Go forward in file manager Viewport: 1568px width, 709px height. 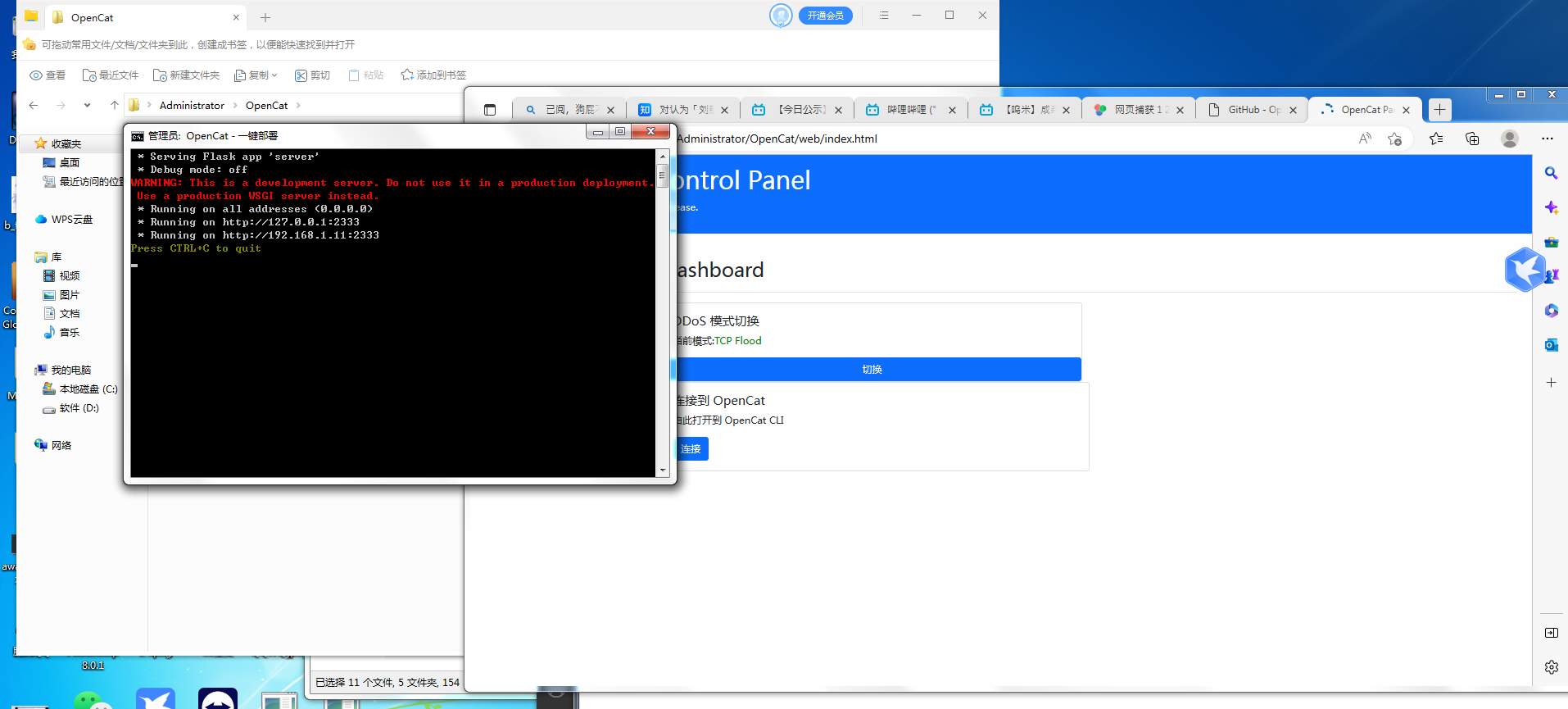pos(61,105)
